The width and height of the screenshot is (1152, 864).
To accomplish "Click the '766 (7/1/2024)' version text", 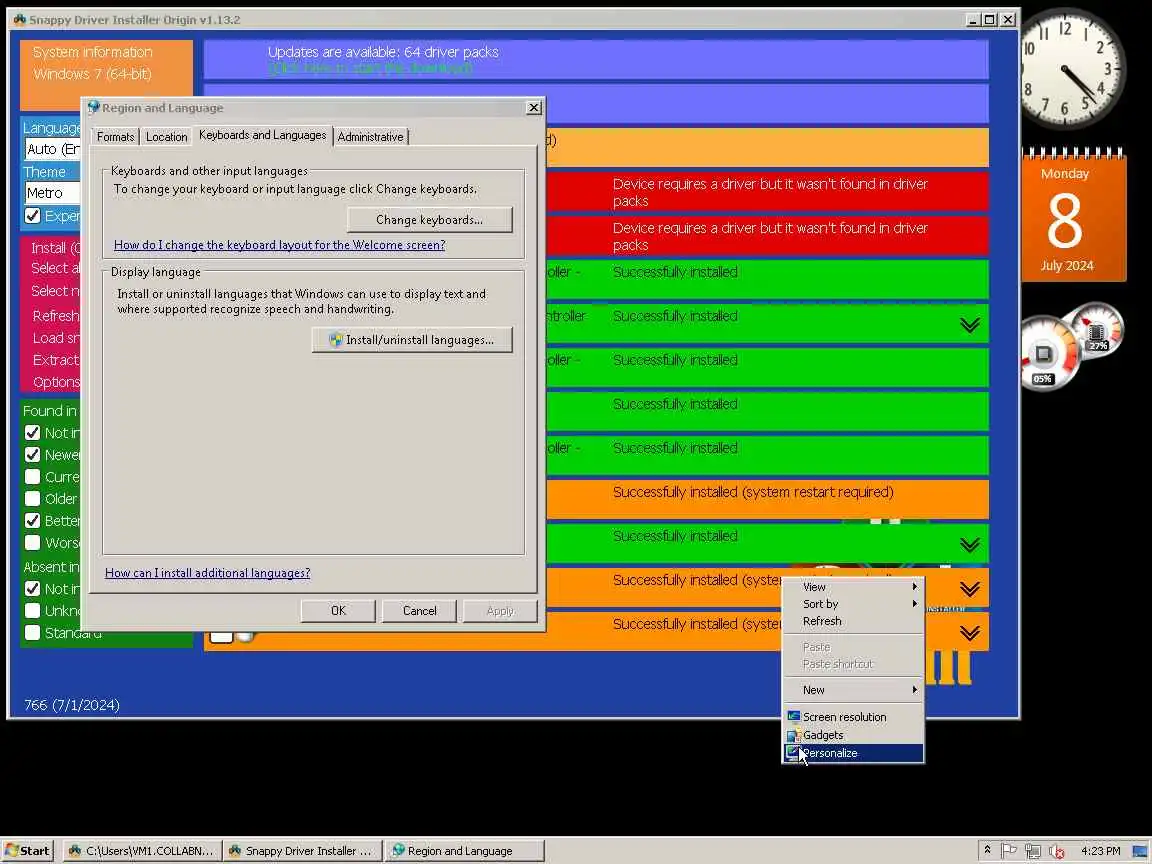I will (72, 705).
